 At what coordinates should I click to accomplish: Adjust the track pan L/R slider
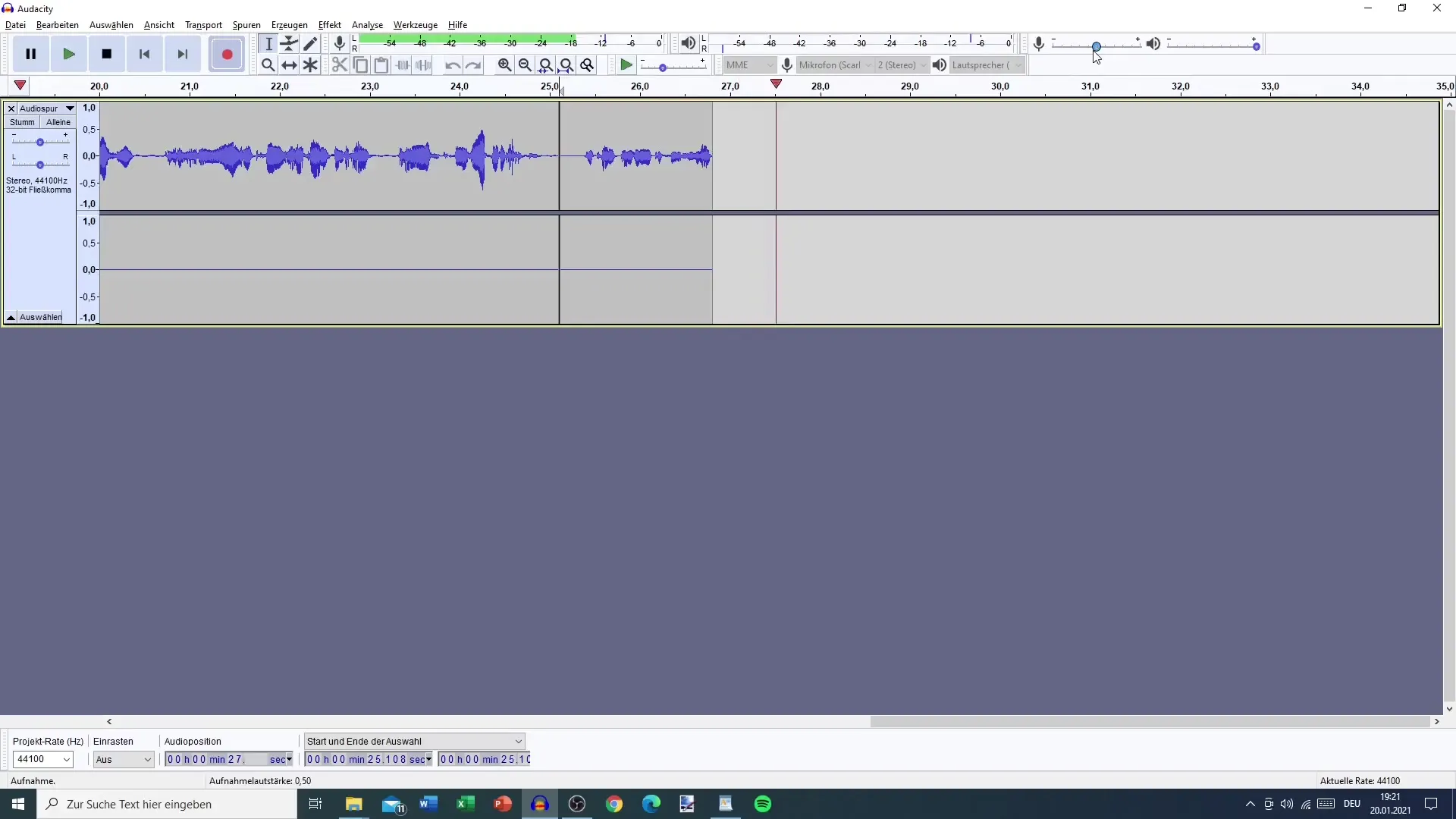(x=40, y=164)
